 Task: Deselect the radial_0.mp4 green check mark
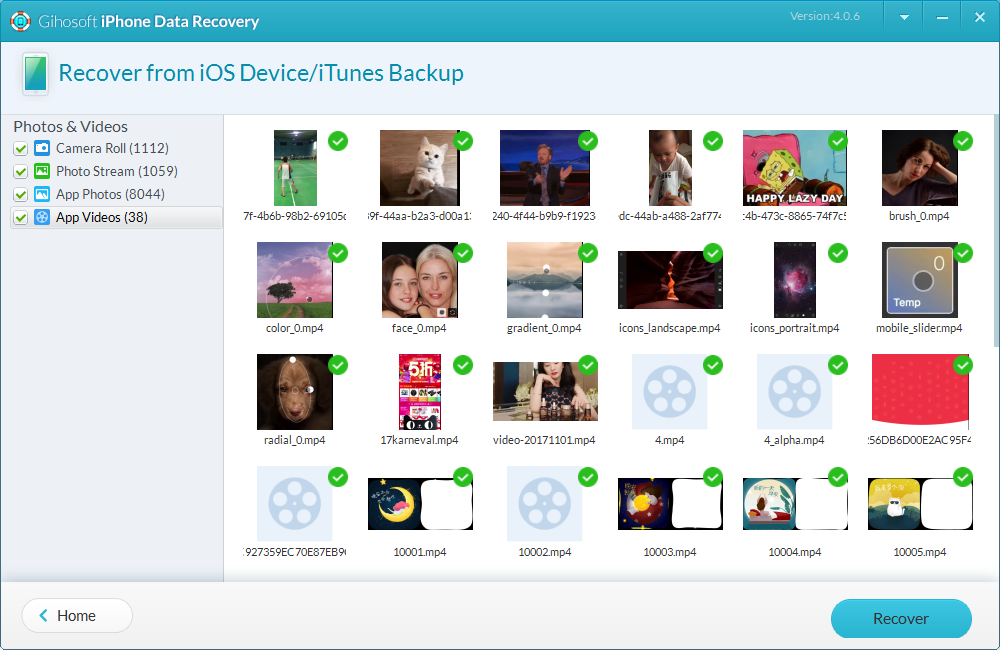[338, 365]
